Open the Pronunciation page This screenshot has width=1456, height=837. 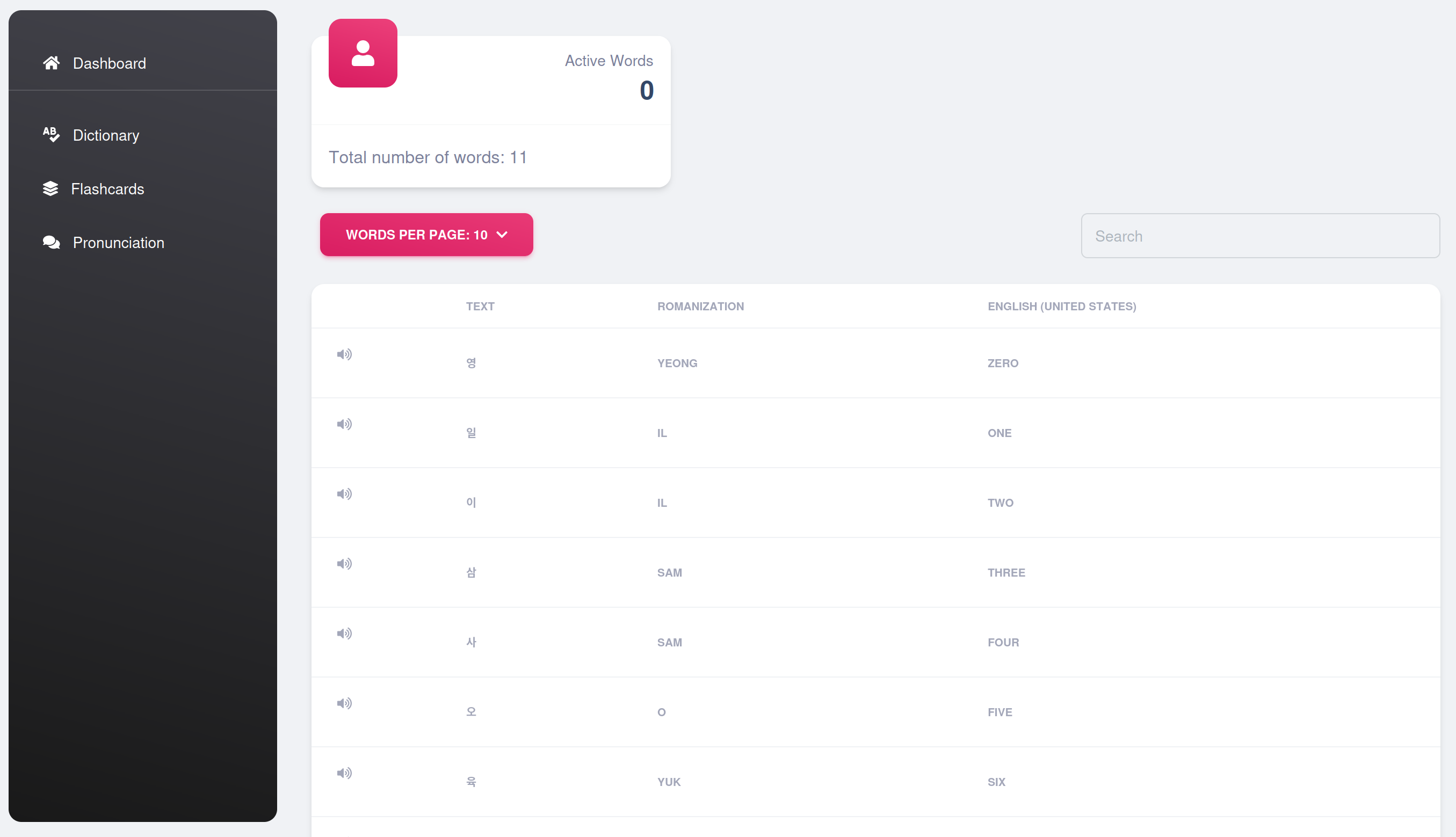119,243
